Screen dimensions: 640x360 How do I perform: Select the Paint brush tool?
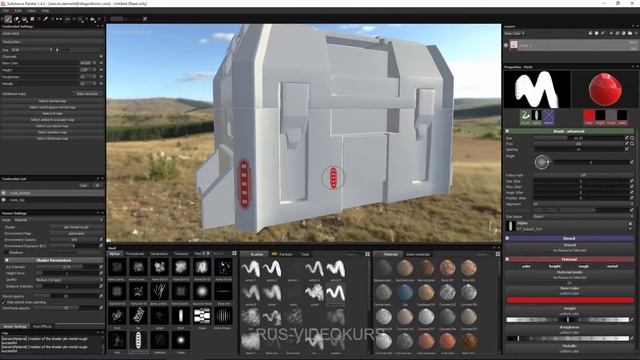tap(8, 19)
